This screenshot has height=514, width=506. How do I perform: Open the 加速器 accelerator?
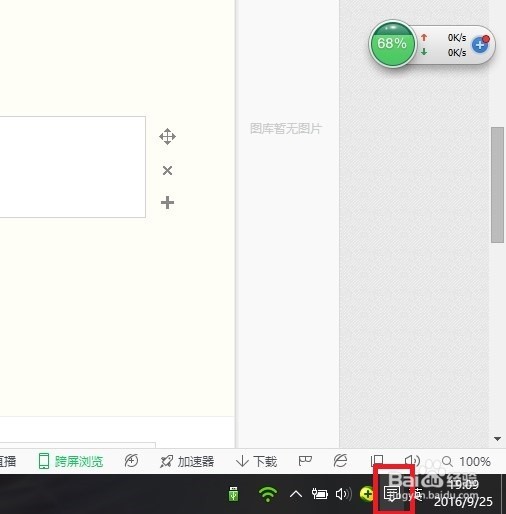[x=187, y=461]
